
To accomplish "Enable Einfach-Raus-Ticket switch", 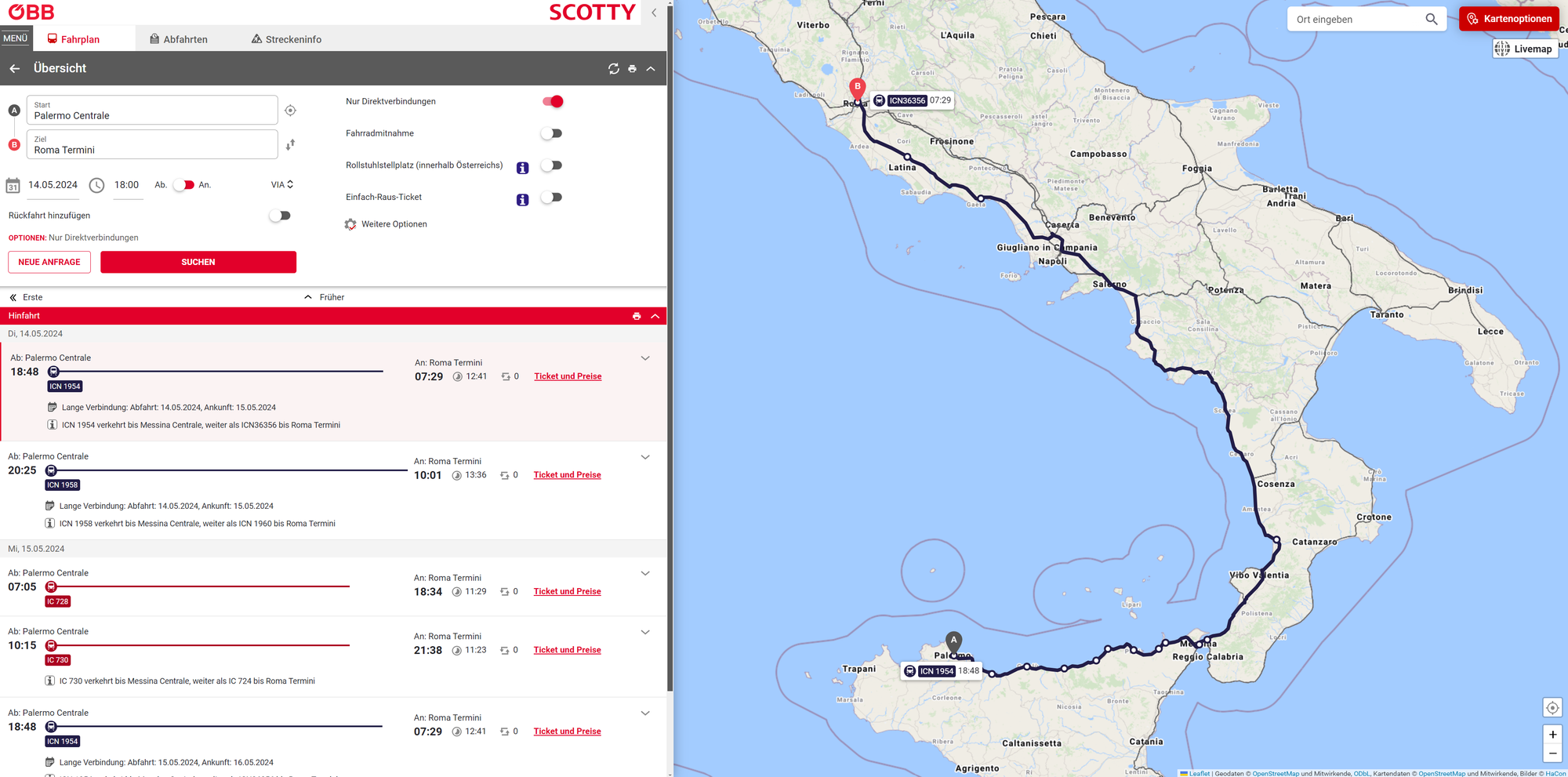I will pyautogui.click(x=552, y=198).
